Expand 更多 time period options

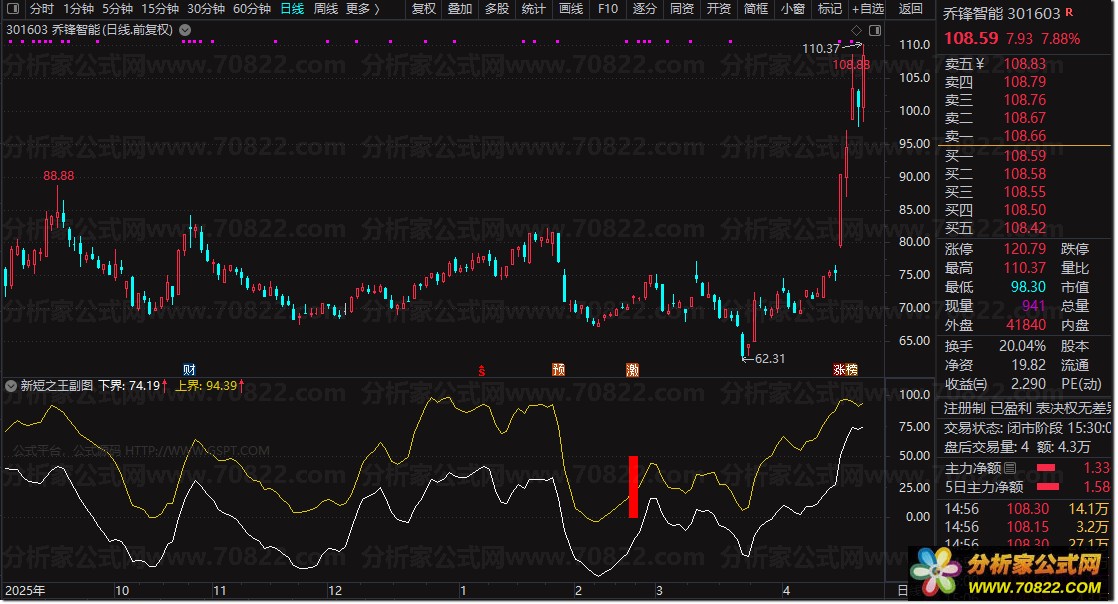pos(363,9)
